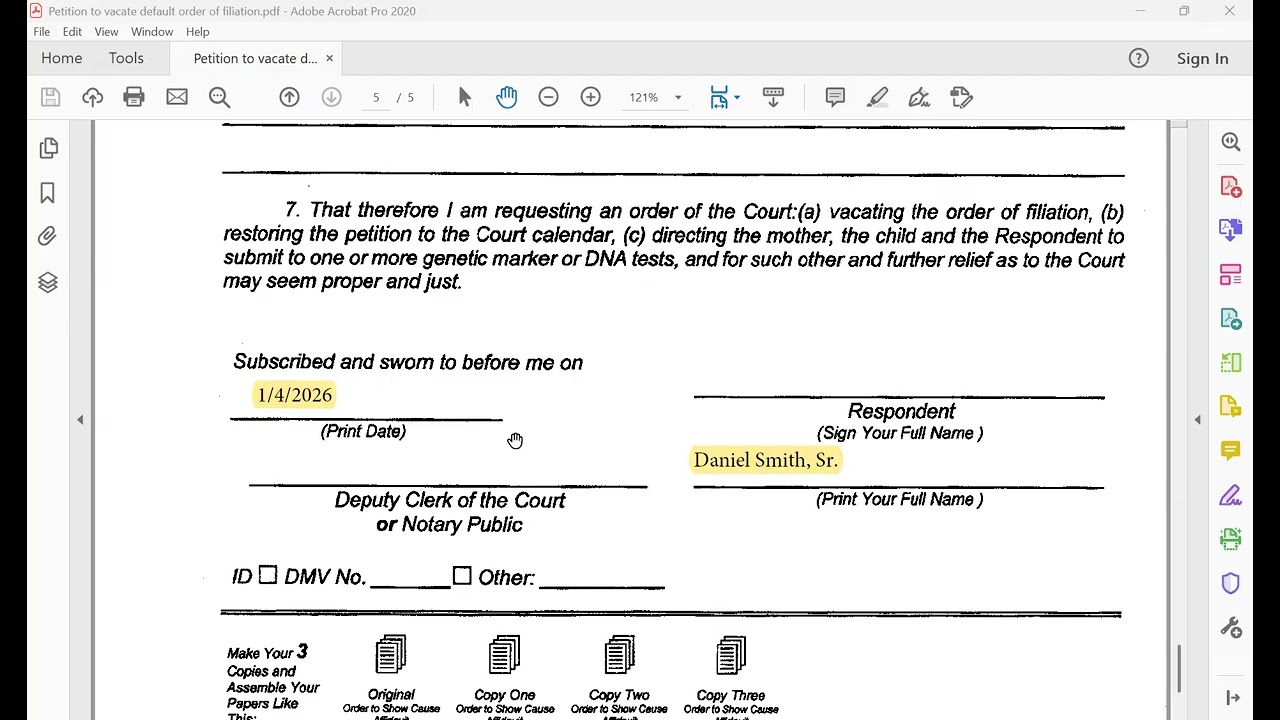
Task: Go to next page arrow
Action: (x=331, y=97)
